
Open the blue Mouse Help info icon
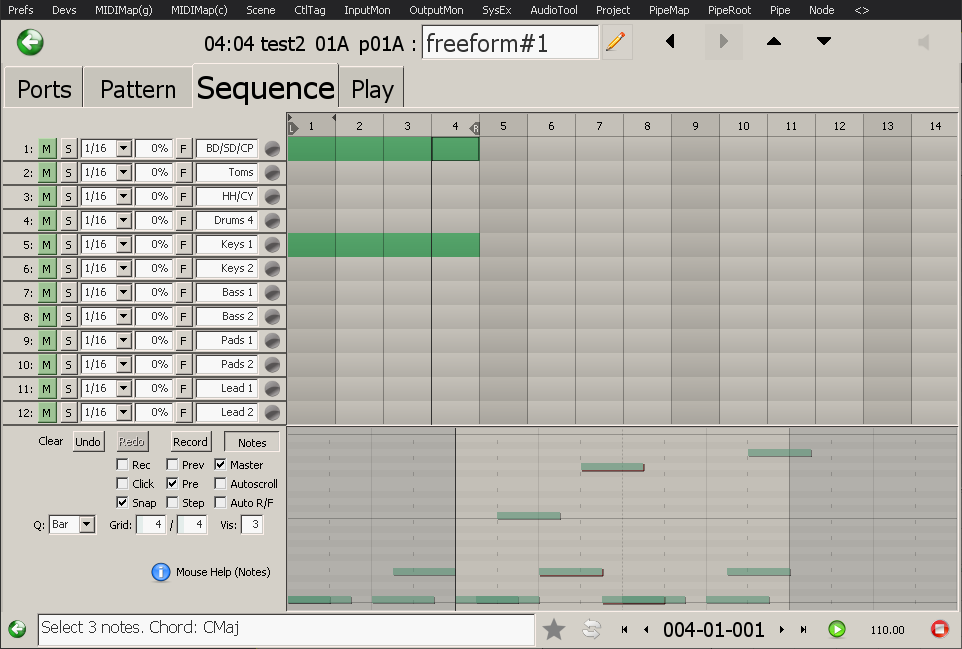click(160, 572)
